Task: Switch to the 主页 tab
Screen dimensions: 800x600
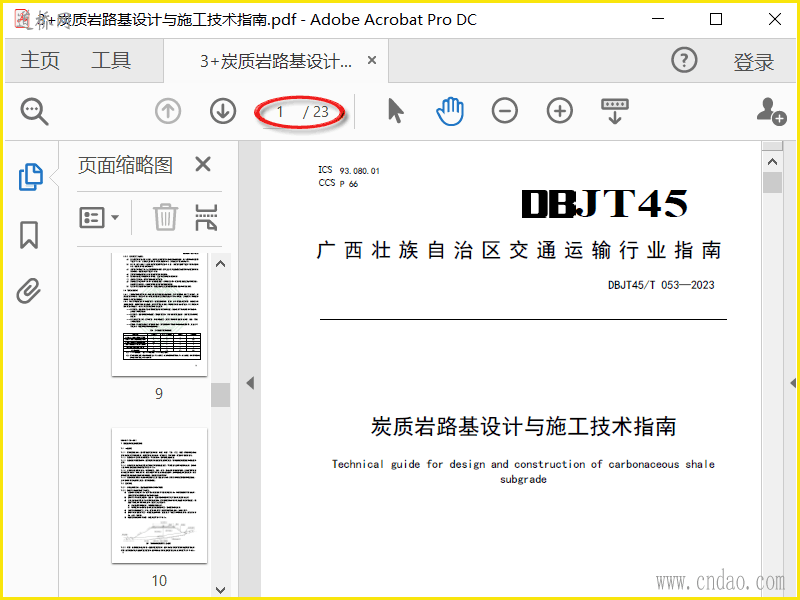Action: tap(40, 61)
